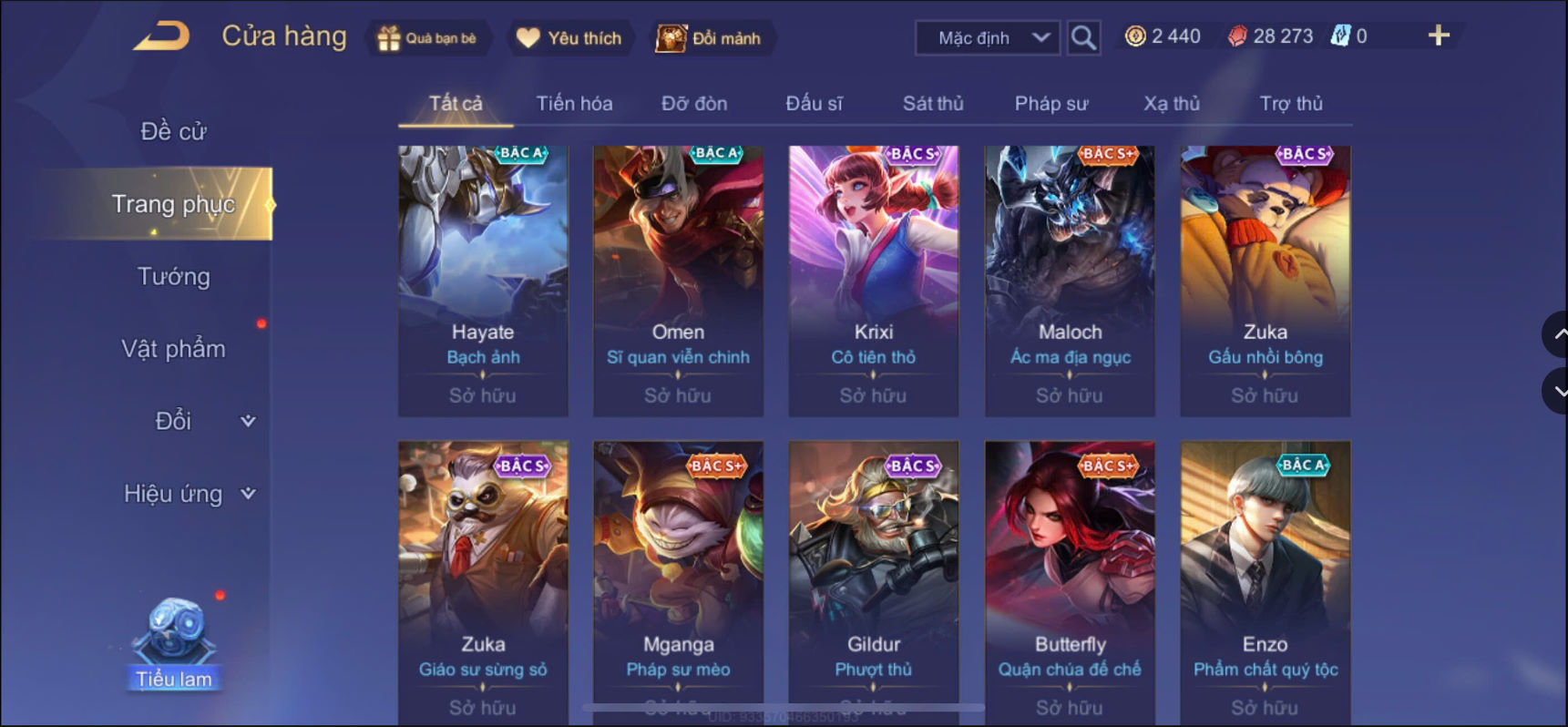The width and height of the screenshot is (1568, 727).
Task: Open Đổi mảnh shard exchange icon
Action: click(671, 38)
